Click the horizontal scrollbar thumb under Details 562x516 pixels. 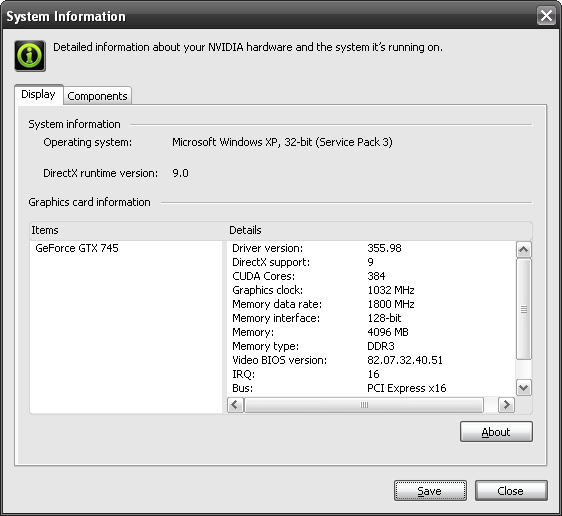pyautogui.click(x=364, y=405)
